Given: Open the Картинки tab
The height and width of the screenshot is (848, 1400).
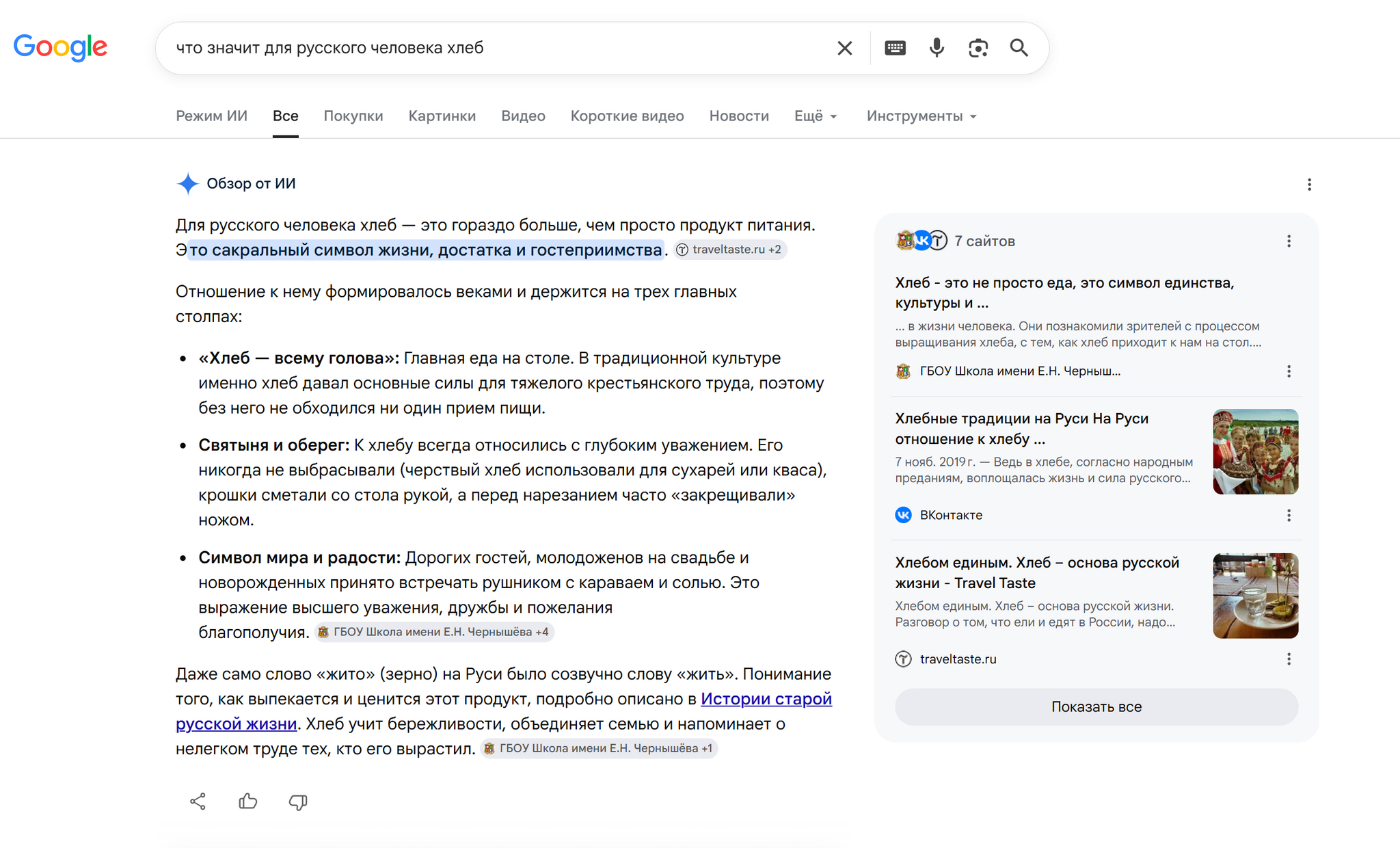Looking at the screenshot, I should [x=442, y=116].
